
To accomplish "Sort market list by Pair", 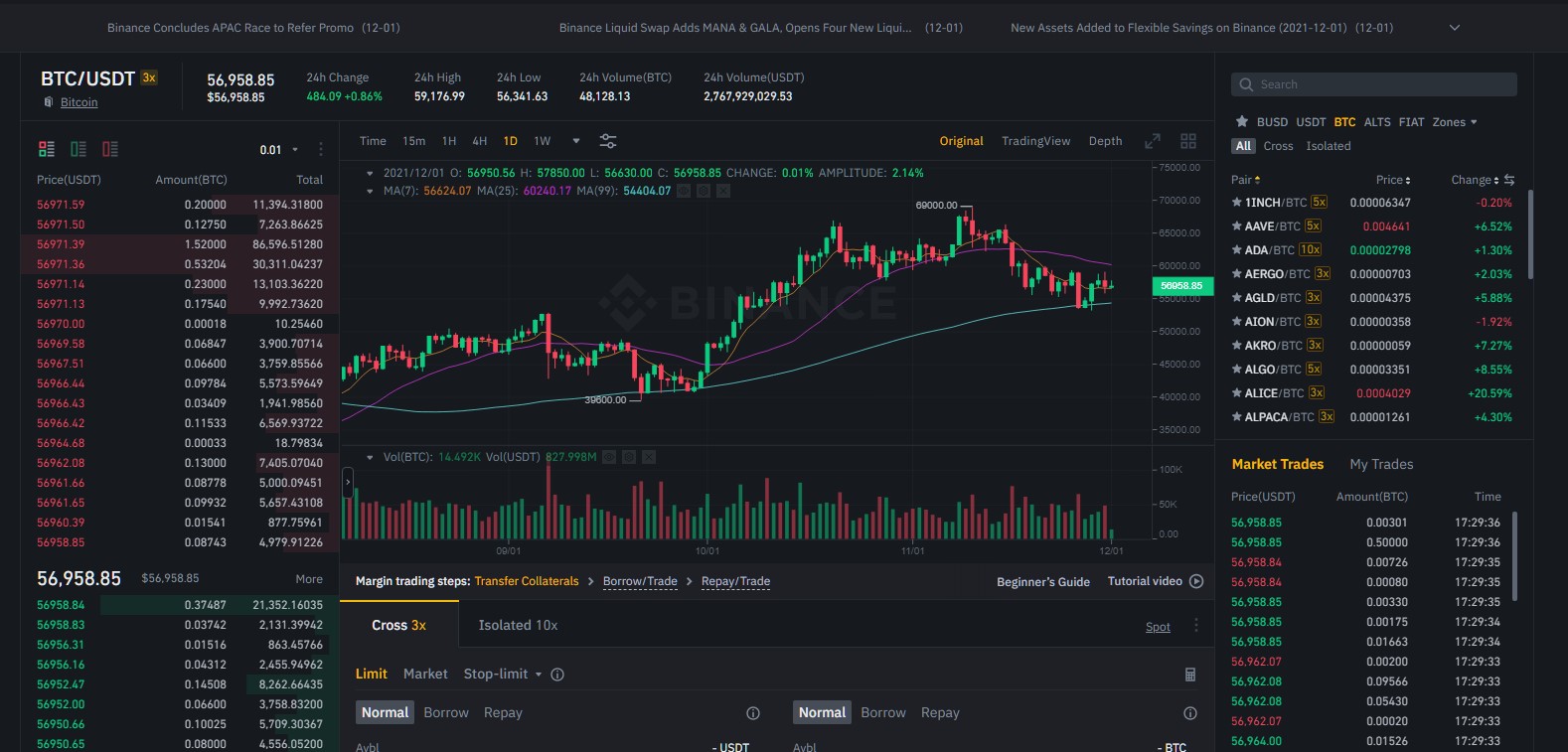I will coord(1246,180).
